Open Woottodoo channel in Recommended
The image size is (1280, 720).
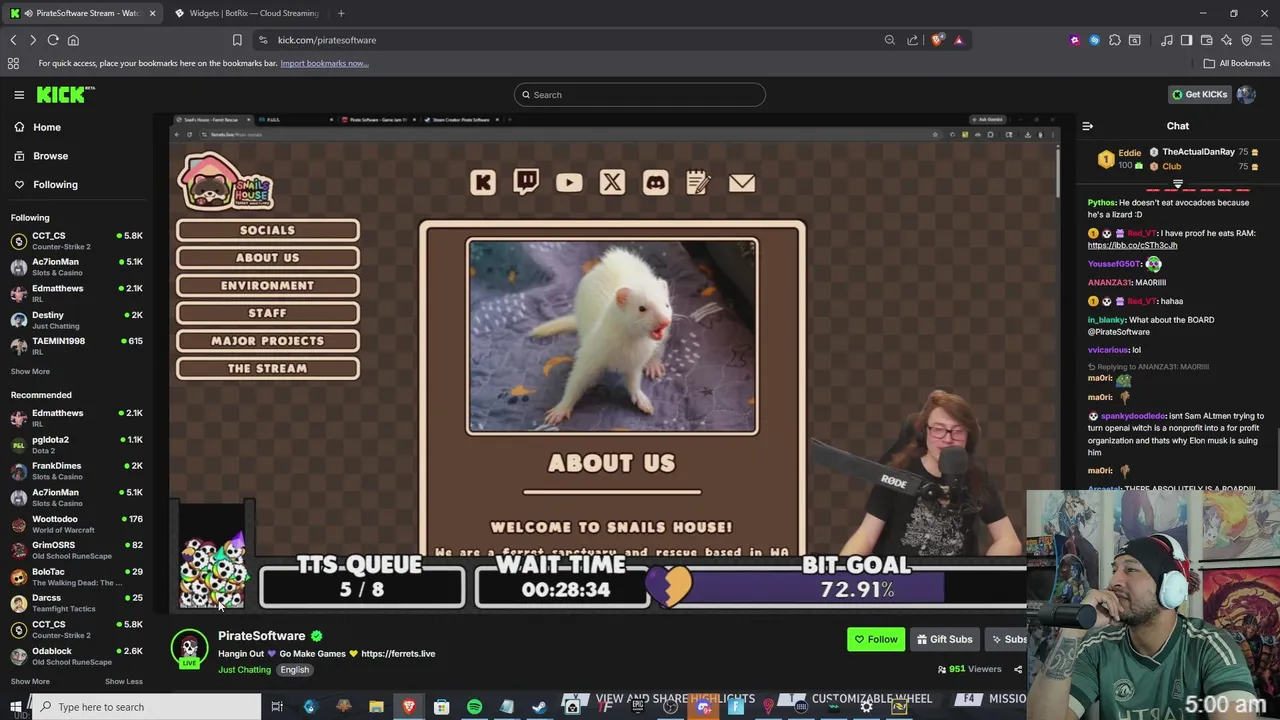pyautogui.click(x=76, y=524)
